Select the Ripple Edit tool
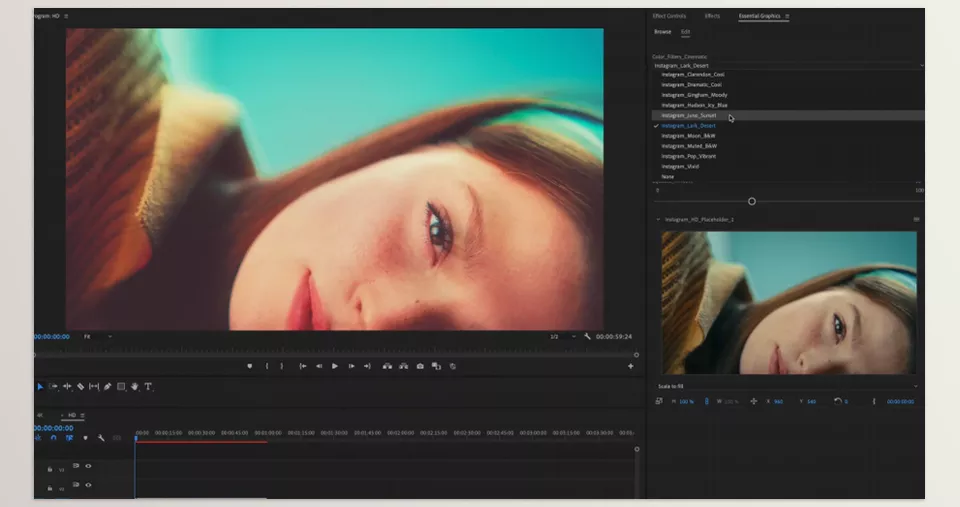960x507 pixels. click(x=67, y=386)
